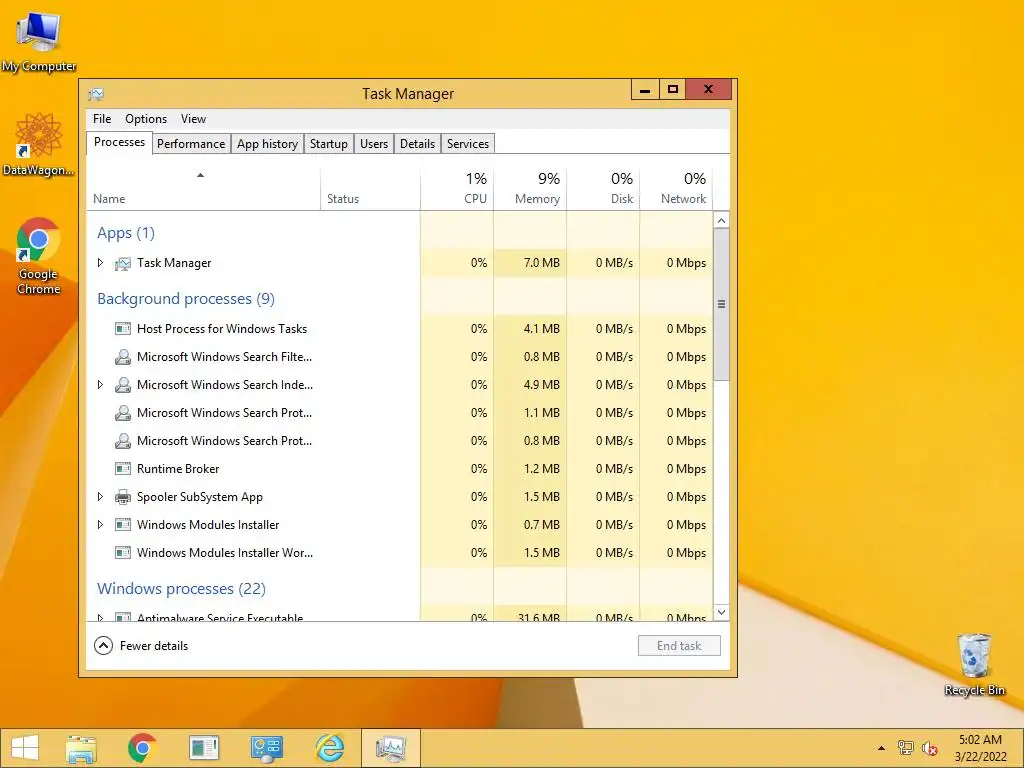Sort by the CPU column header
Screen dimensions: 1024x768
pyautogui.click(x=457, y=189)
